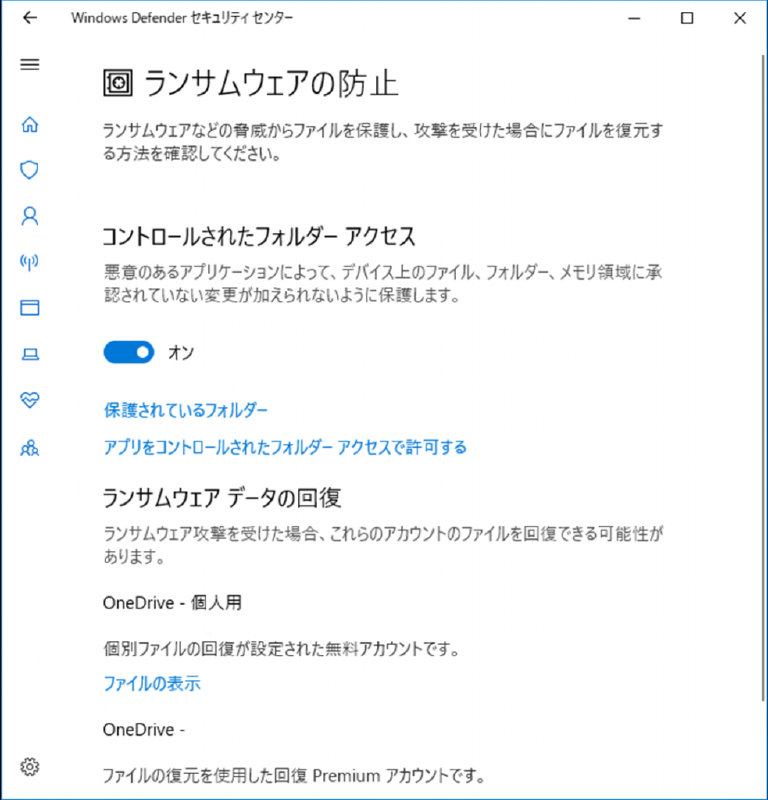Click the Premium アカウントです description text
This screenshot has height=800, width=768.
(294, 776)
